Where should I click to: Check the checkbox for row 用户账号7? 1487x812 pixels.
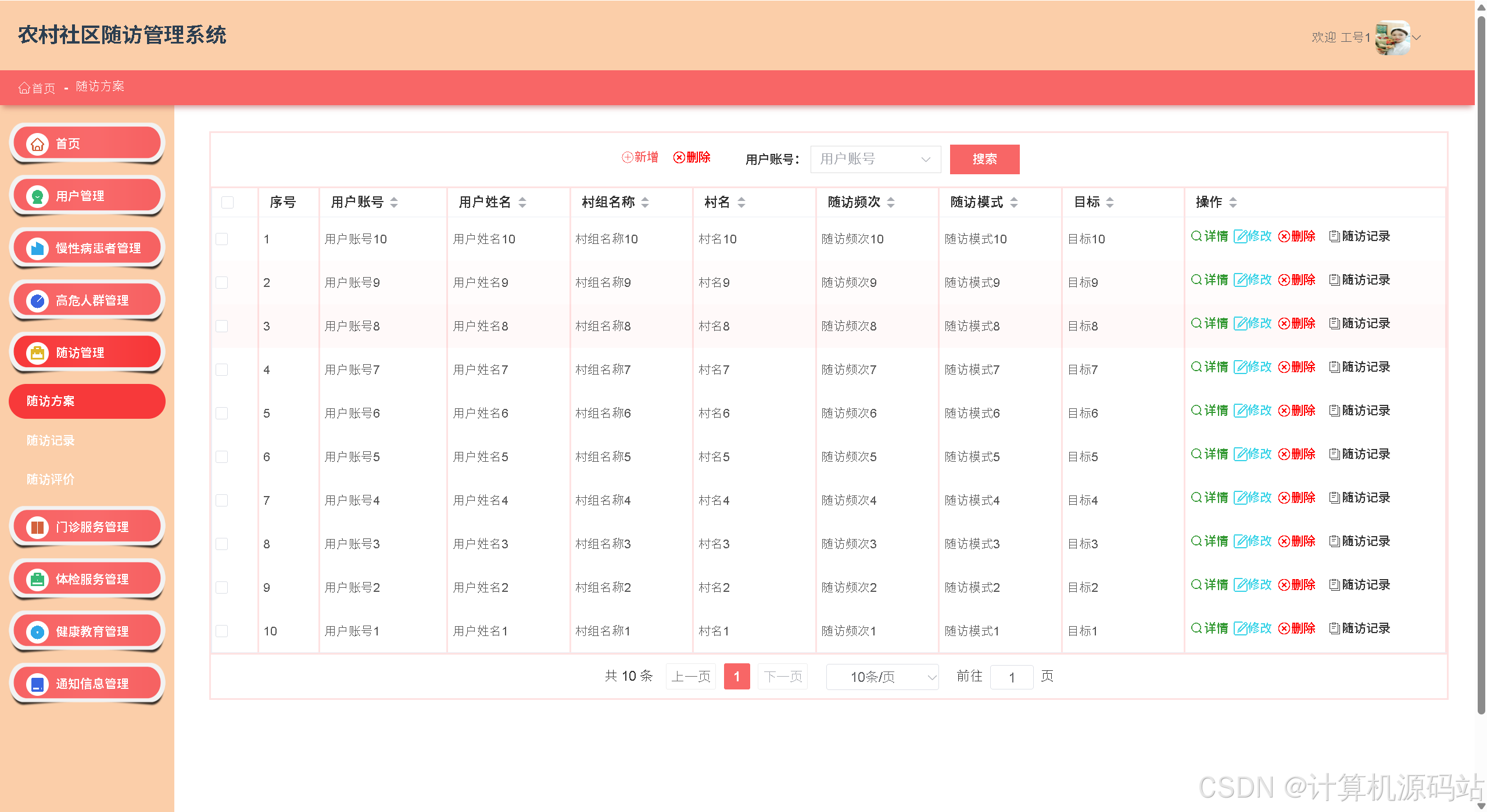click(221, 369)
